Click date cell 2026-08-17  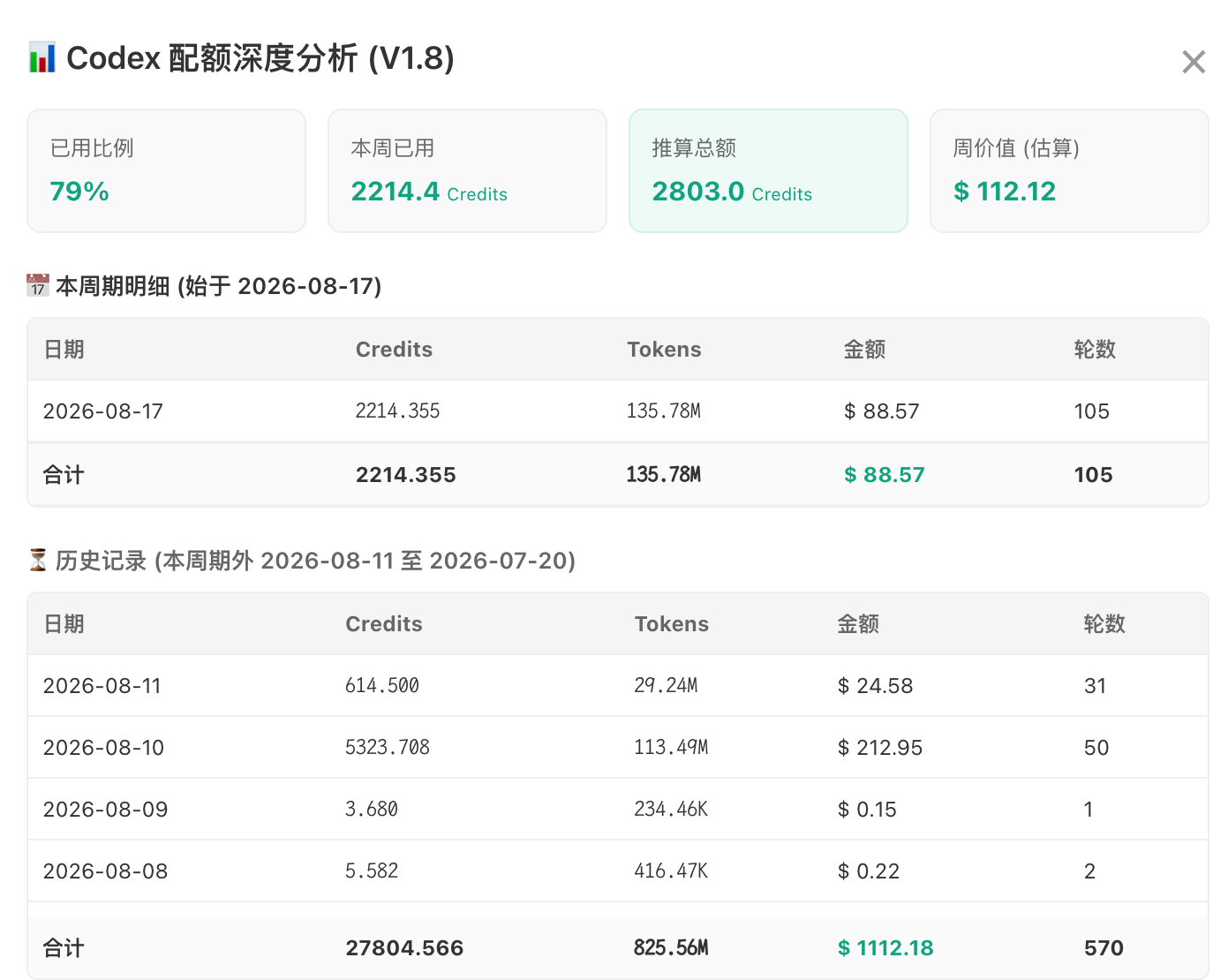103,411
